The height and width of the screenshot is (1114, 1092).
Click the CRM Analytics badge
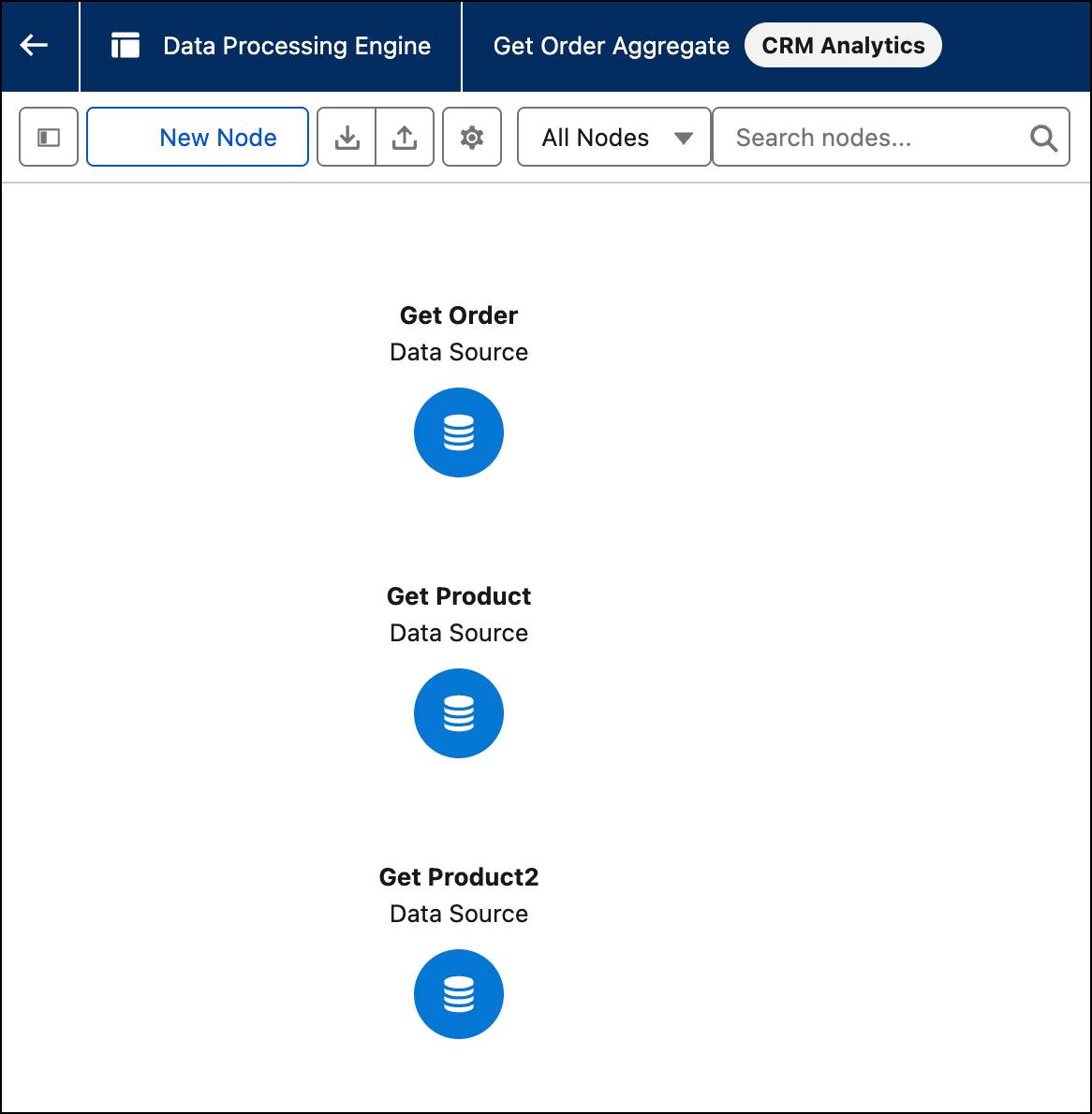(843, 46)
